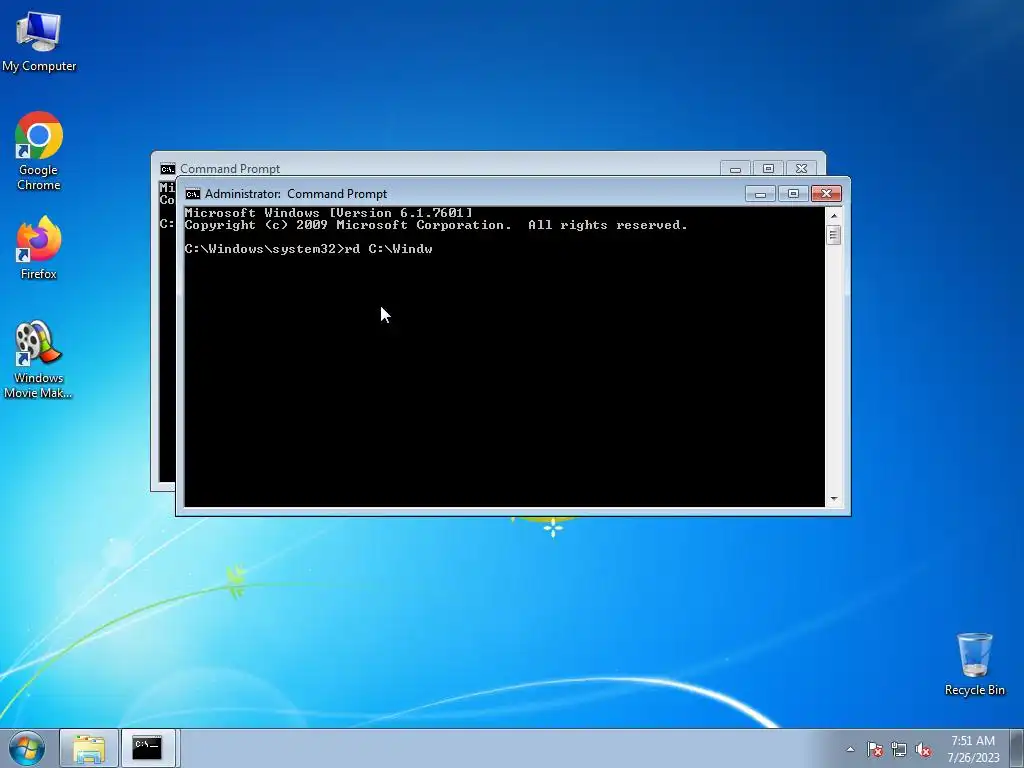Click the 'rd C:\Windw' command line text
This screenshot has width=1024, height=768.
pos(389,249)
